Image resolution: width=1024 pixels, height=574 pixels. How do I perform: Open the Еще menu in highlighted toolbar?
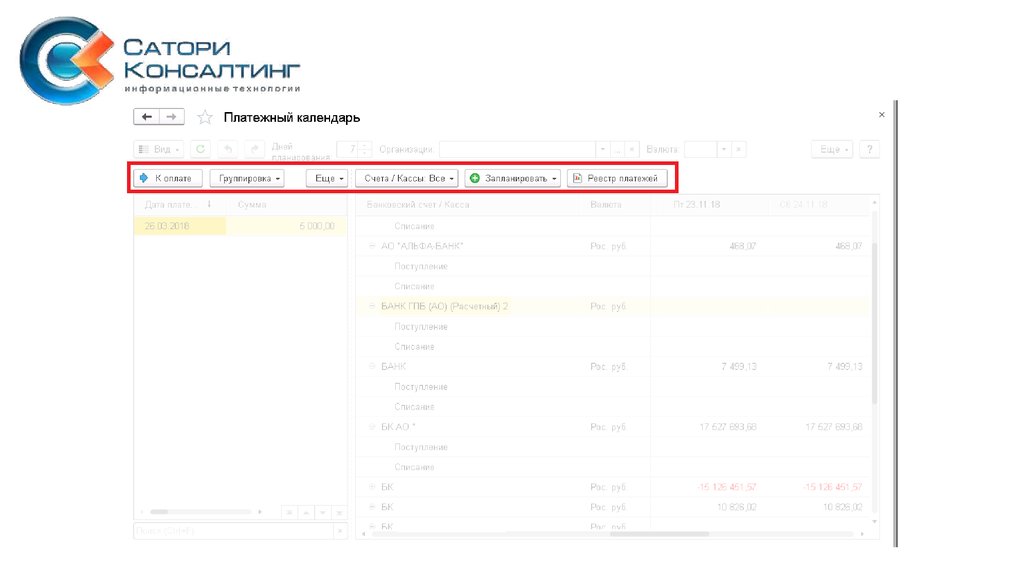click(326, 178)
